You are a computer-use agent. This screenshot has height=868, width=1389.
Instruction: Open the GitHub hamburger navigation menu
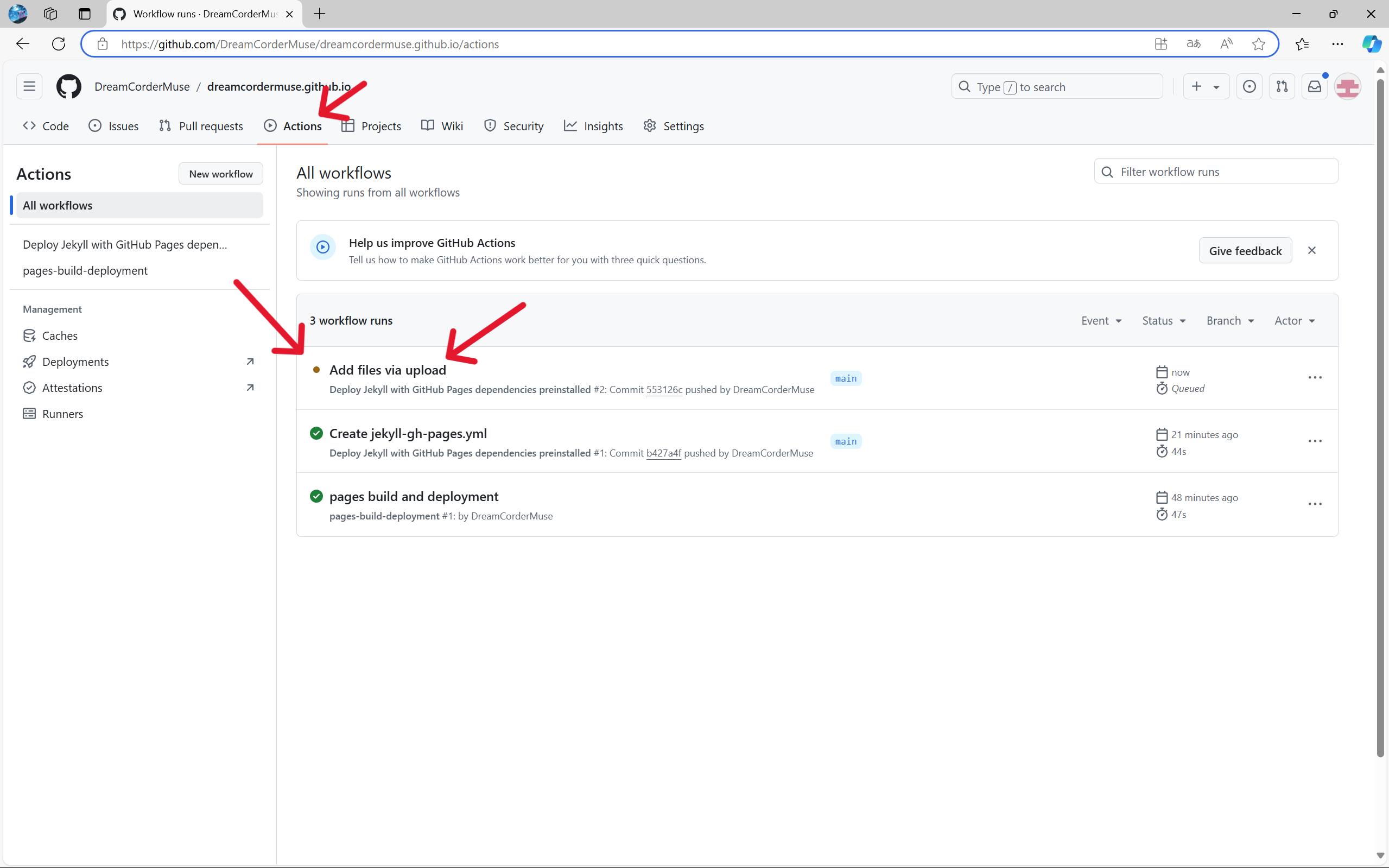[x=29, y=87]
